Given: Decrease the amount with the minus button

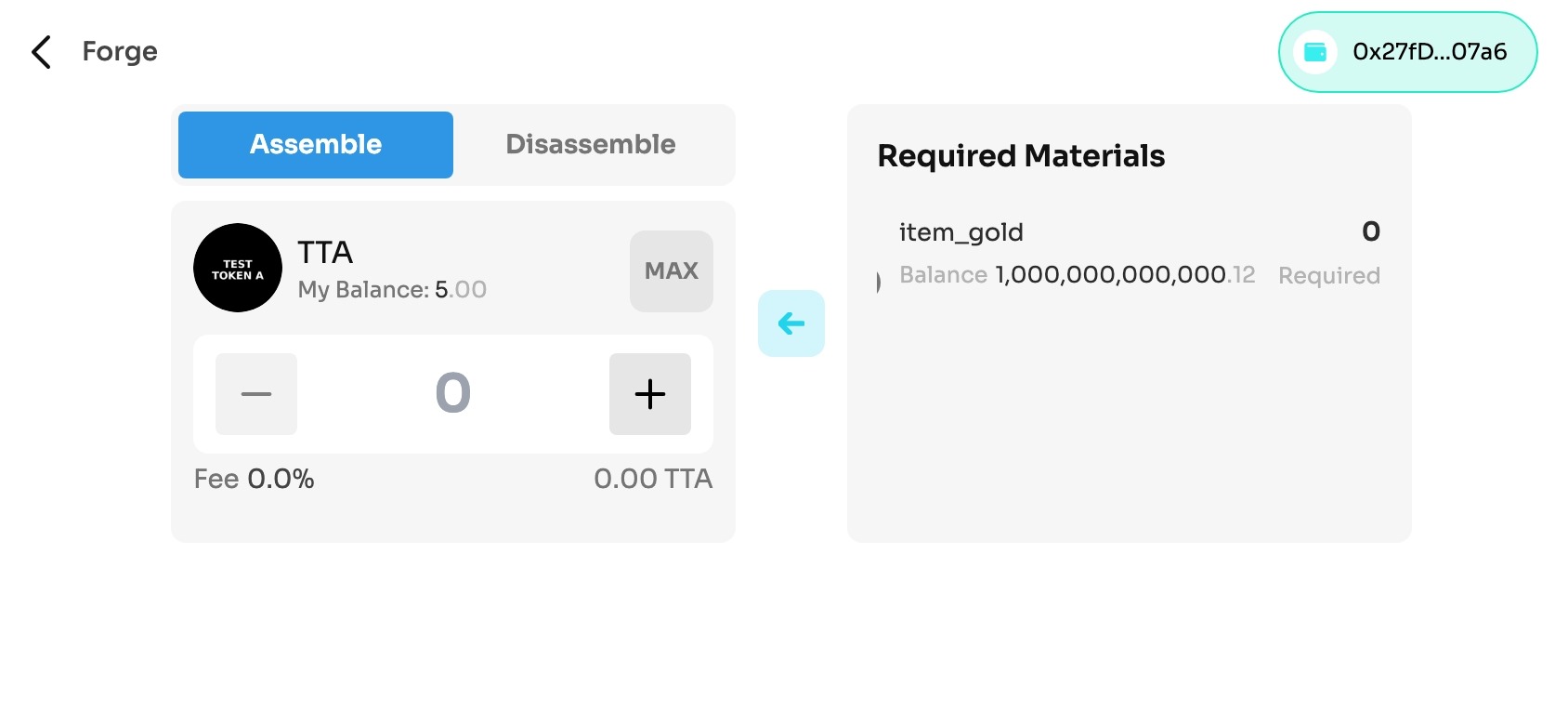Looking at the screenshot, I should tap(256, 394).
